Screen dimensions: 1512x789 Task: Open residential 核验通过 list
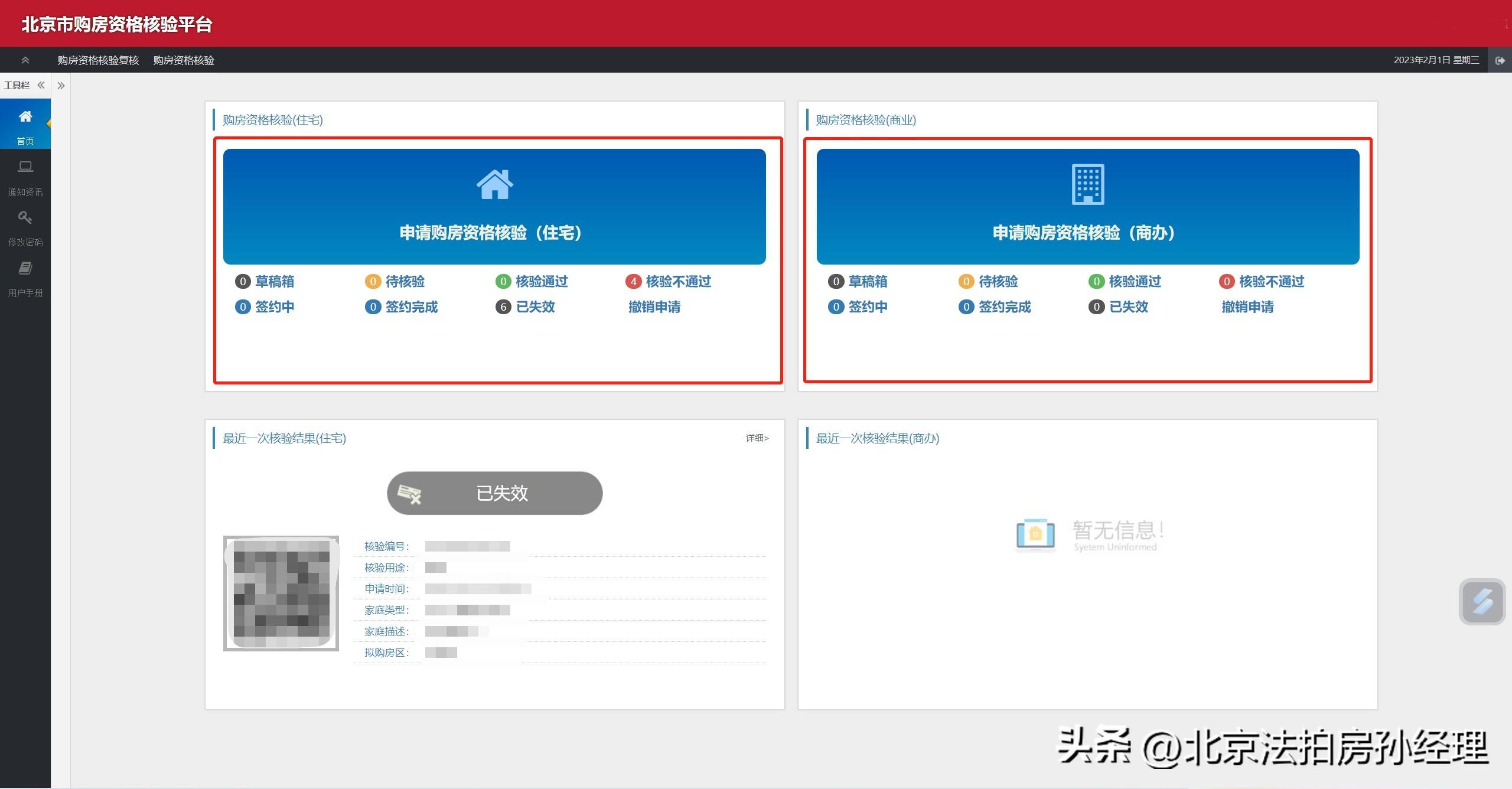[x=532, y=282]
